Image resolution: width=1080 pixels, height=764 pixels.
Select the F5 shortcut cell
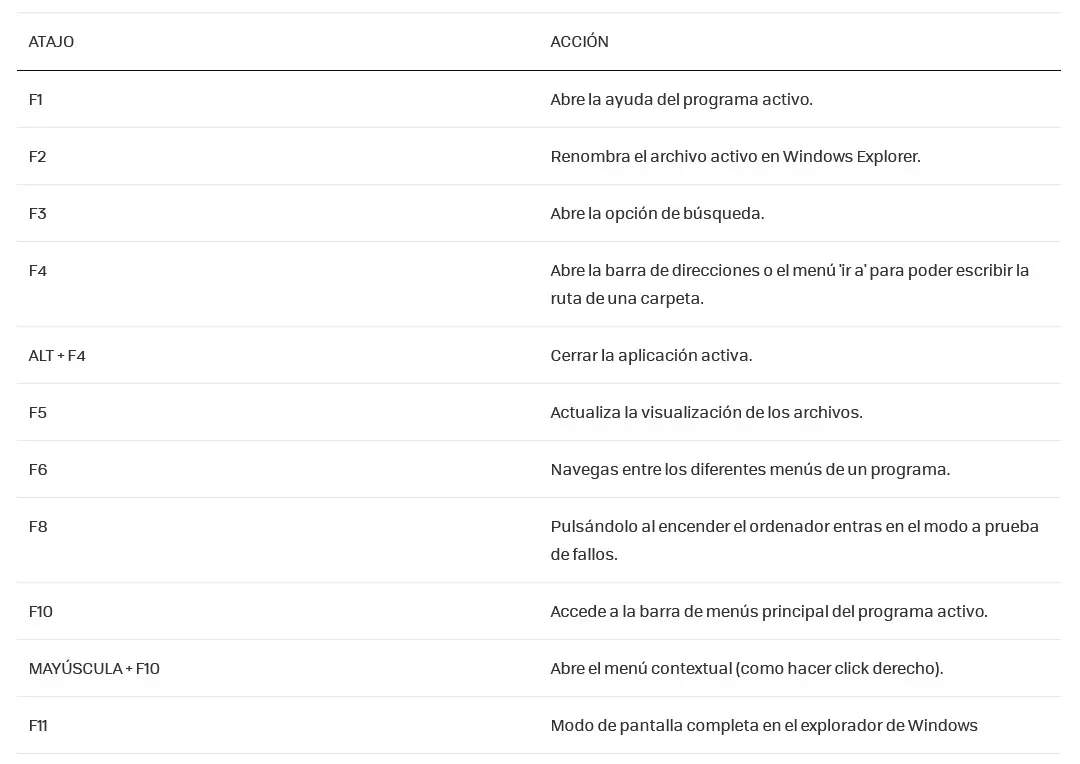[38, 412]
